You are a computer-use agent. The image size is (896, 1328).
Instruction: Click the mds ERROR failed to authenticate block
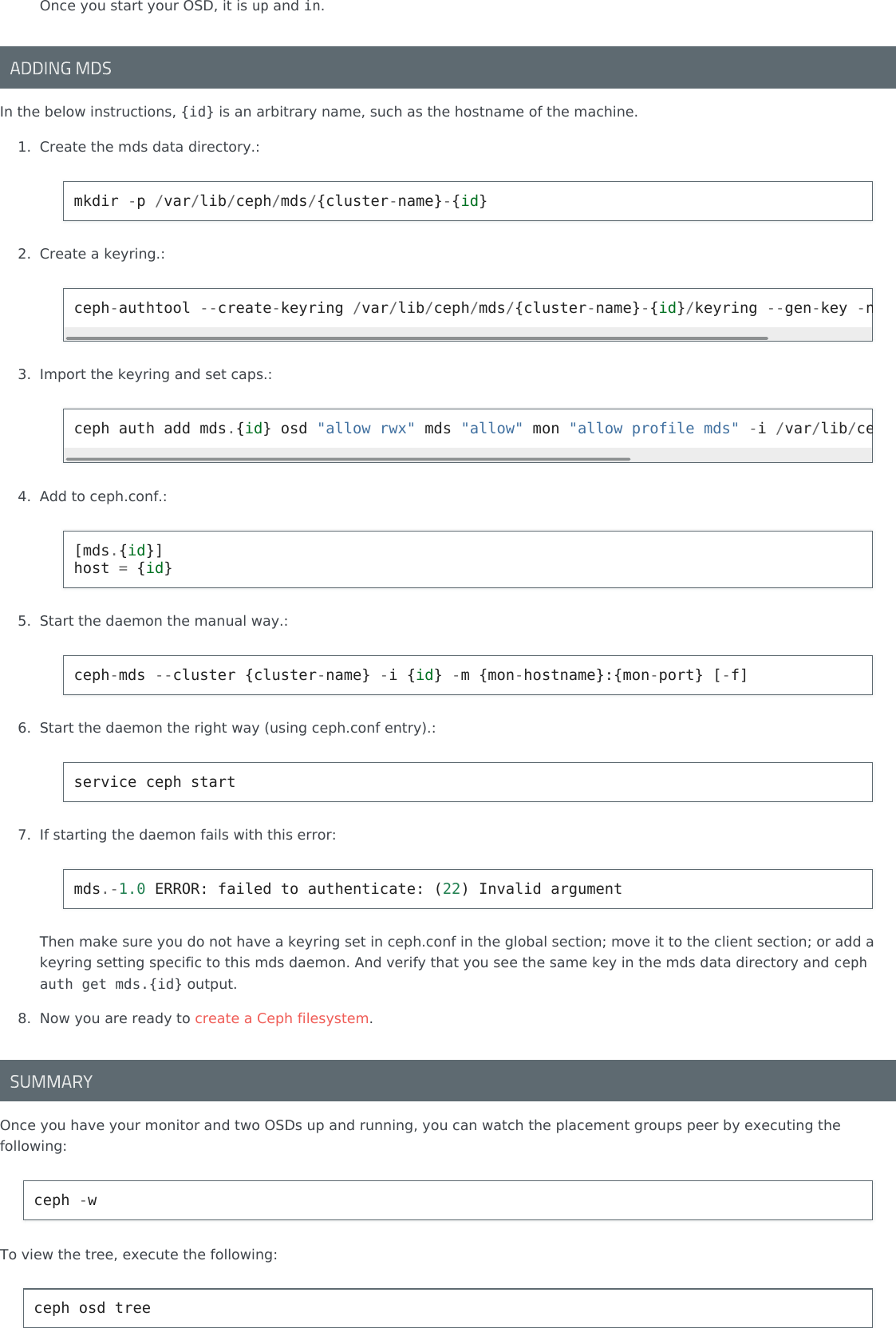coord(467,889)
